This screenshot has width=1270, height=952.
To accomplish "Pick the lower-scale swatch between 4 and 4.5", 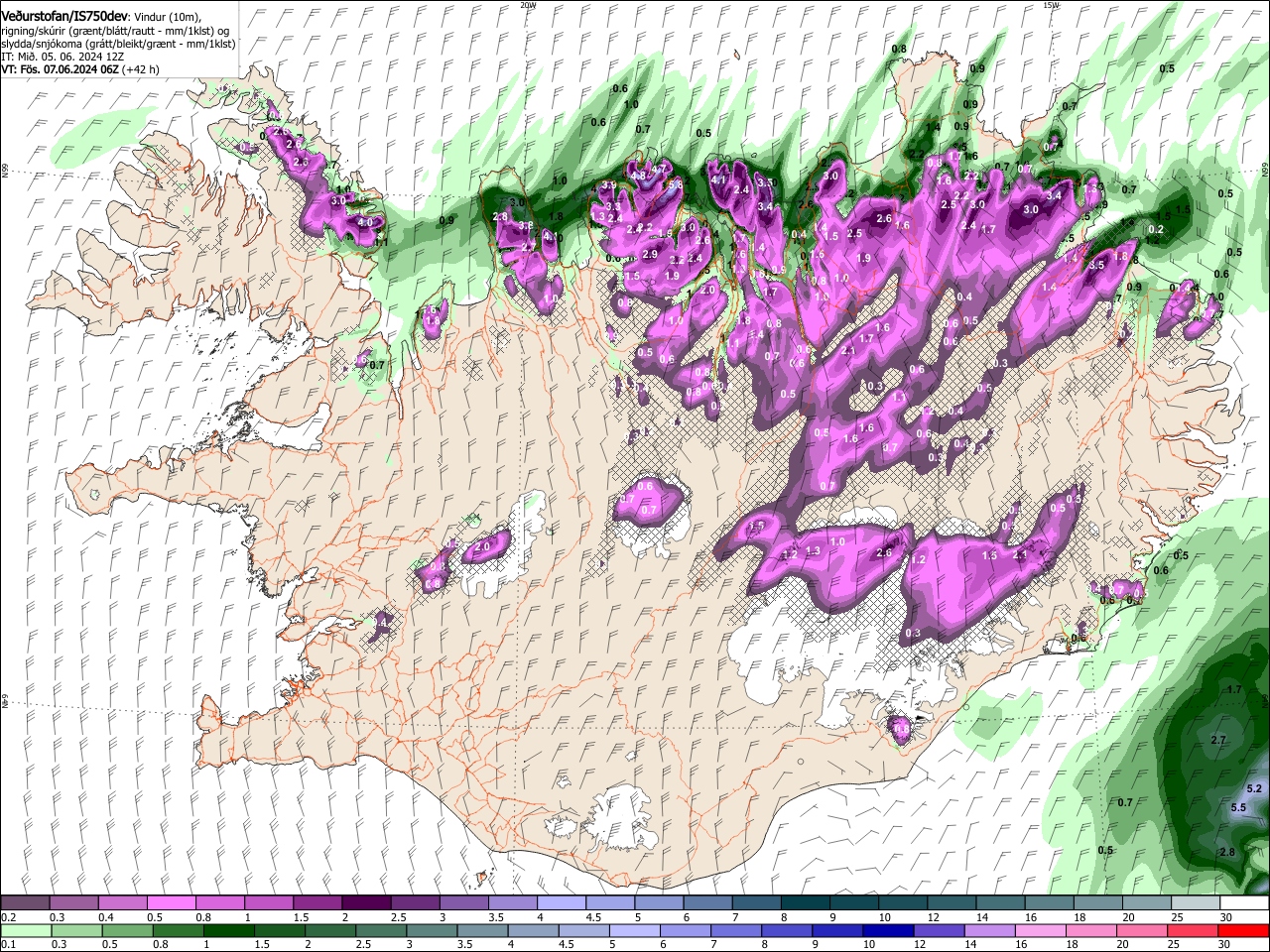I will [x=536, y=931].
